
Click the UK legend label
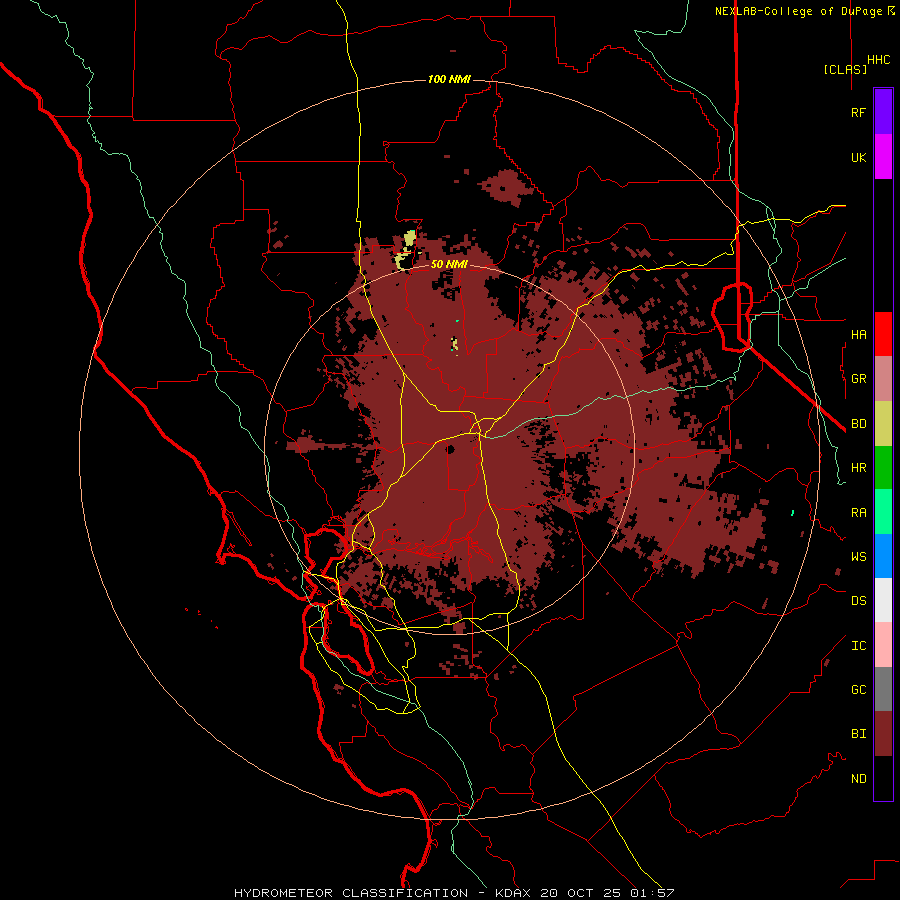(x=858, y=157)
